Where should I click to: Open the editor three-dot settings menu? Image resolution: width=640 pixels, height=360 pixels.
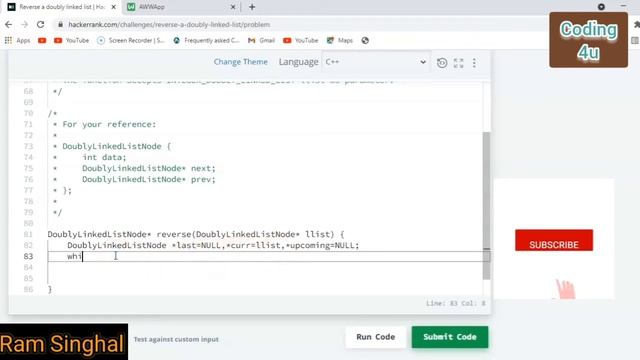pyautogui.click(x=474, y=63)
